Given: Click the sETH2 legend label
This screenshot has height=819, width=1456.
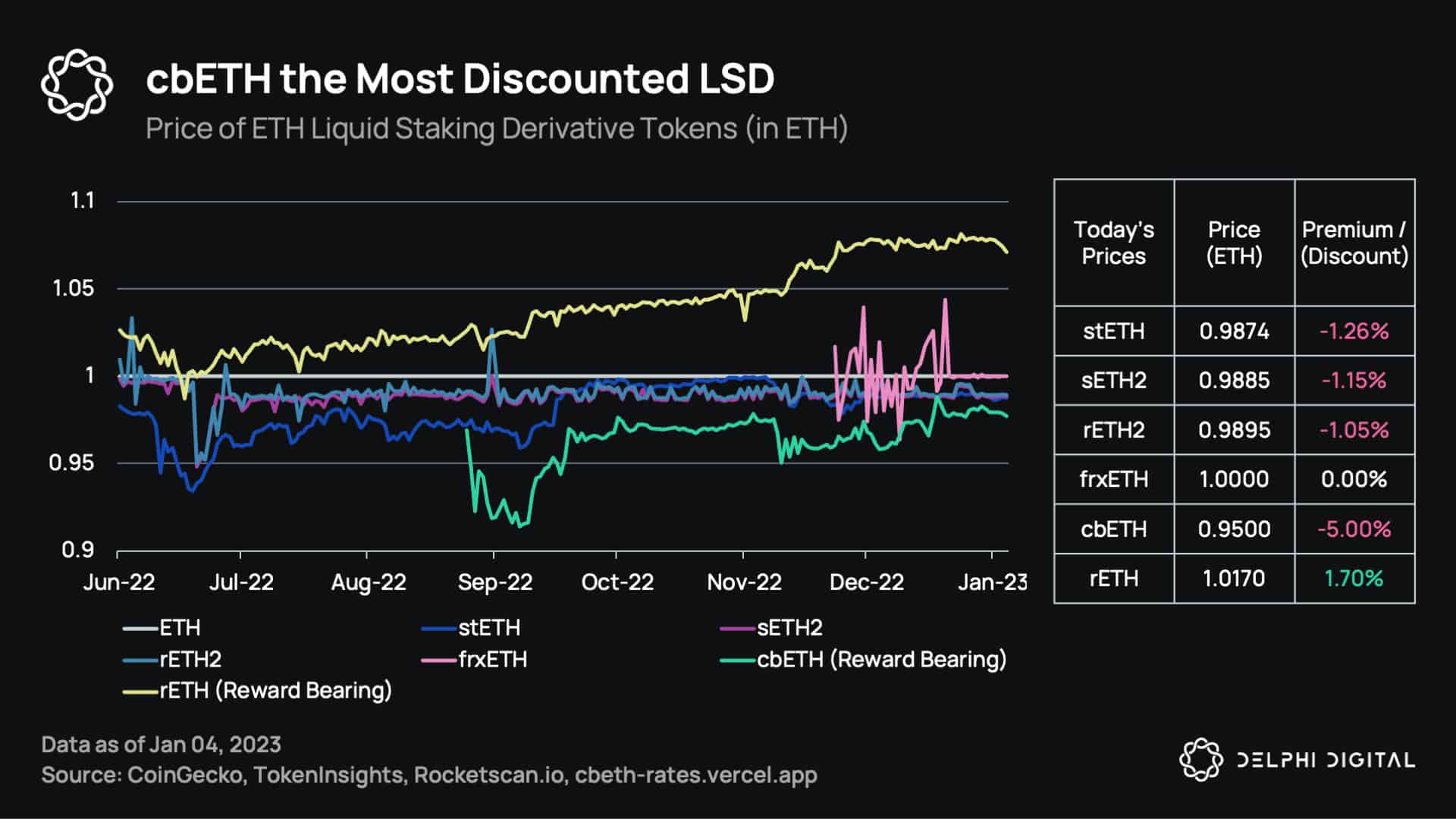Looking at the screenshot, I should click(789, 628).
